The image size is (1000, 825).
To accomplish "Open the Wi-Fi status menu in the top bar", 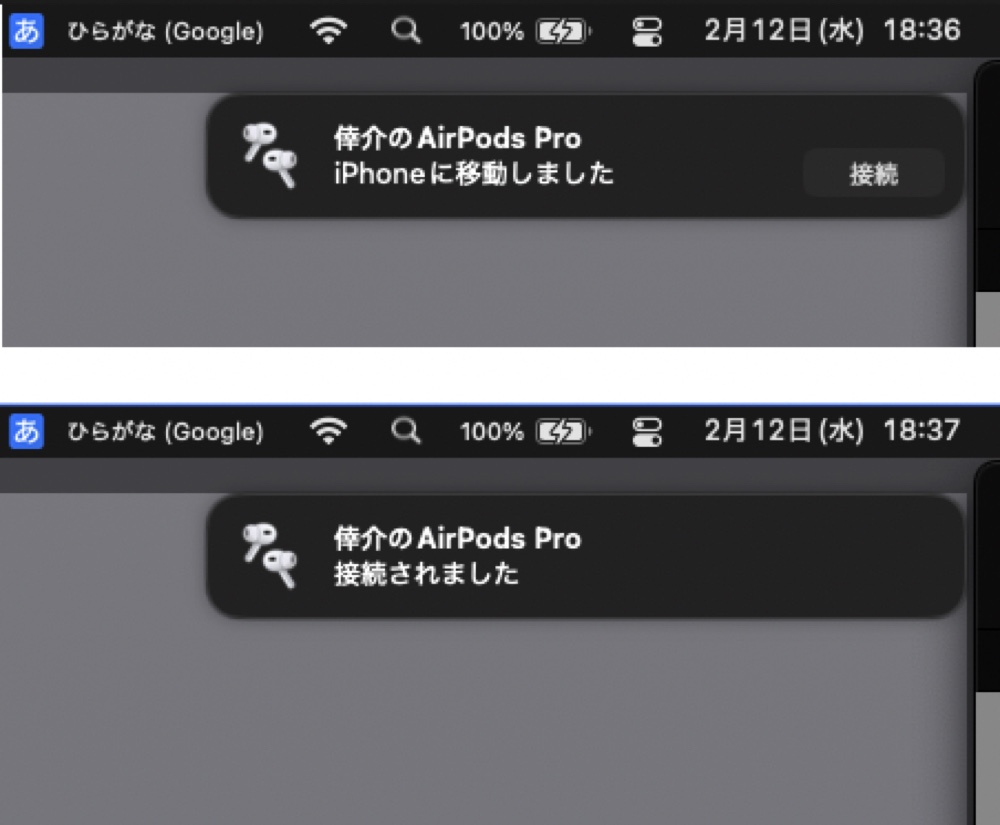I will click(328, 30).
